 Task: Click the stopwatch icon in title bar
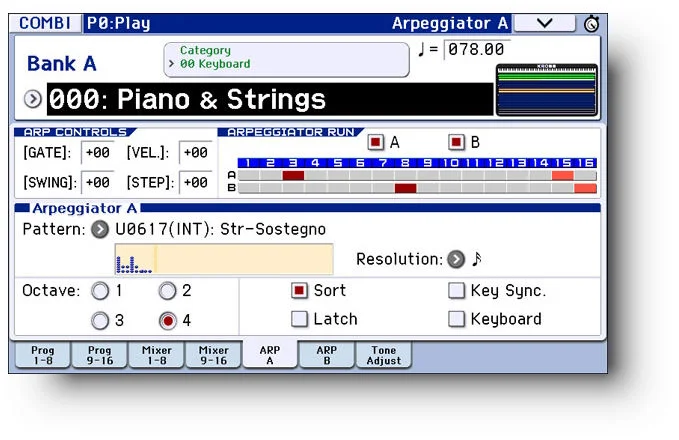[x=592, y=23]
